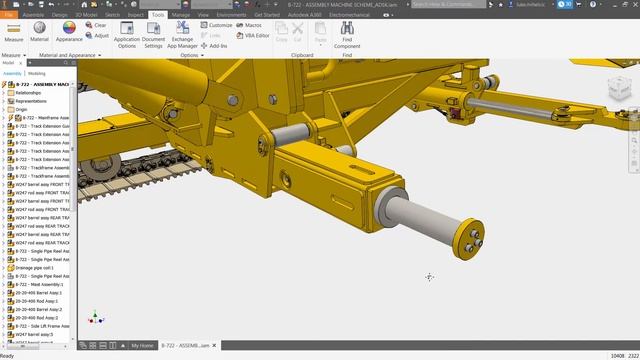Viewport: 640px width, 360px height.
Task: Click the ViewCube in the viewport
Action: pyautogui.click(x=619, y=88)
